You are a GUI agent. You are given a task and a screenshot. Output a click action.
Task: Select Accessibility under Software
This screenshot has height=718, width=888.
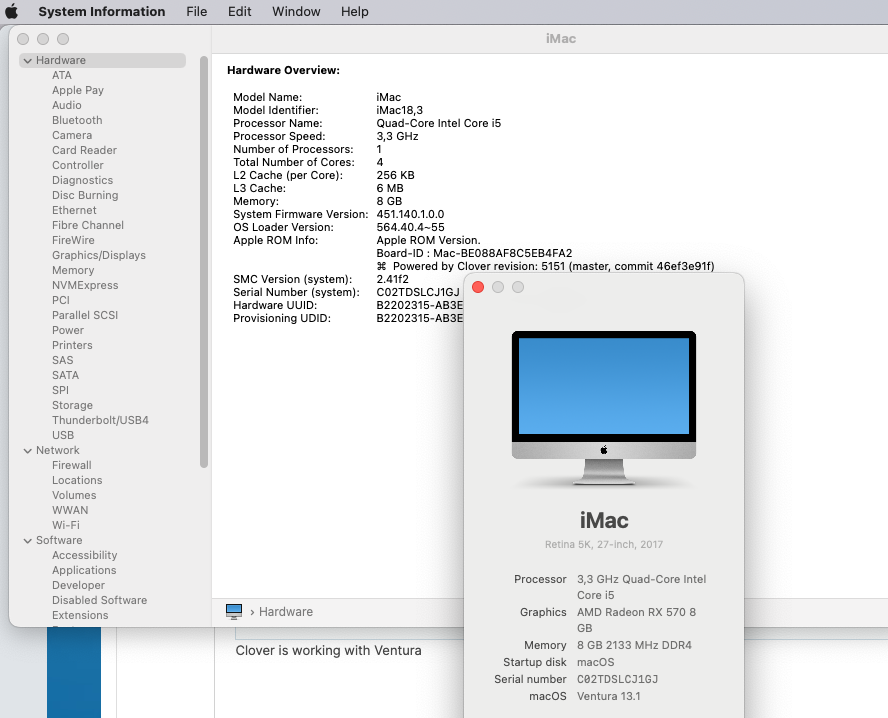pyautogui.click(x=84, y=555)
